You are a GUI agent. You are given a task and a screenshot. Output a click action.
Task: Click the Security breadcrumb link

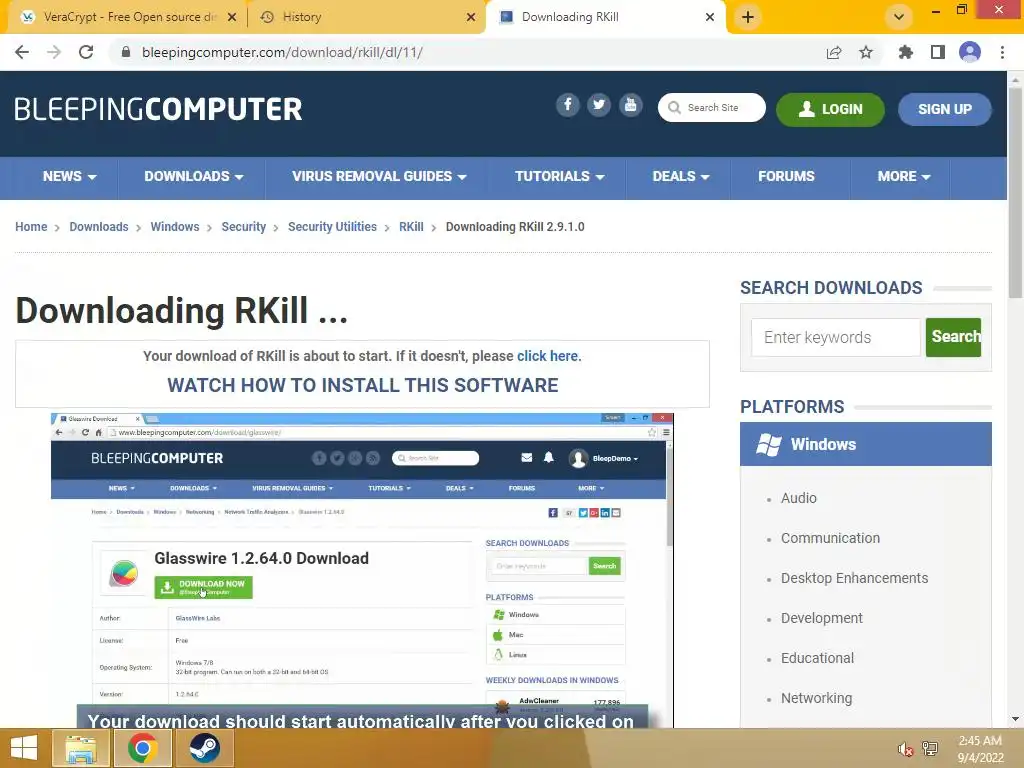tap(244, 227)
